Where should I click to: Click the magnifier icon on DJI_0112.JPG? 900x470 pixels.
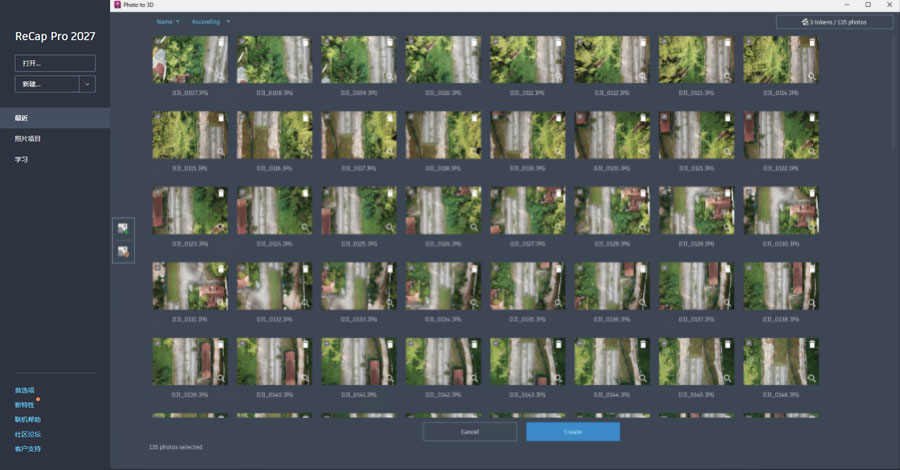pyautogui.click(x=642, y=76)
